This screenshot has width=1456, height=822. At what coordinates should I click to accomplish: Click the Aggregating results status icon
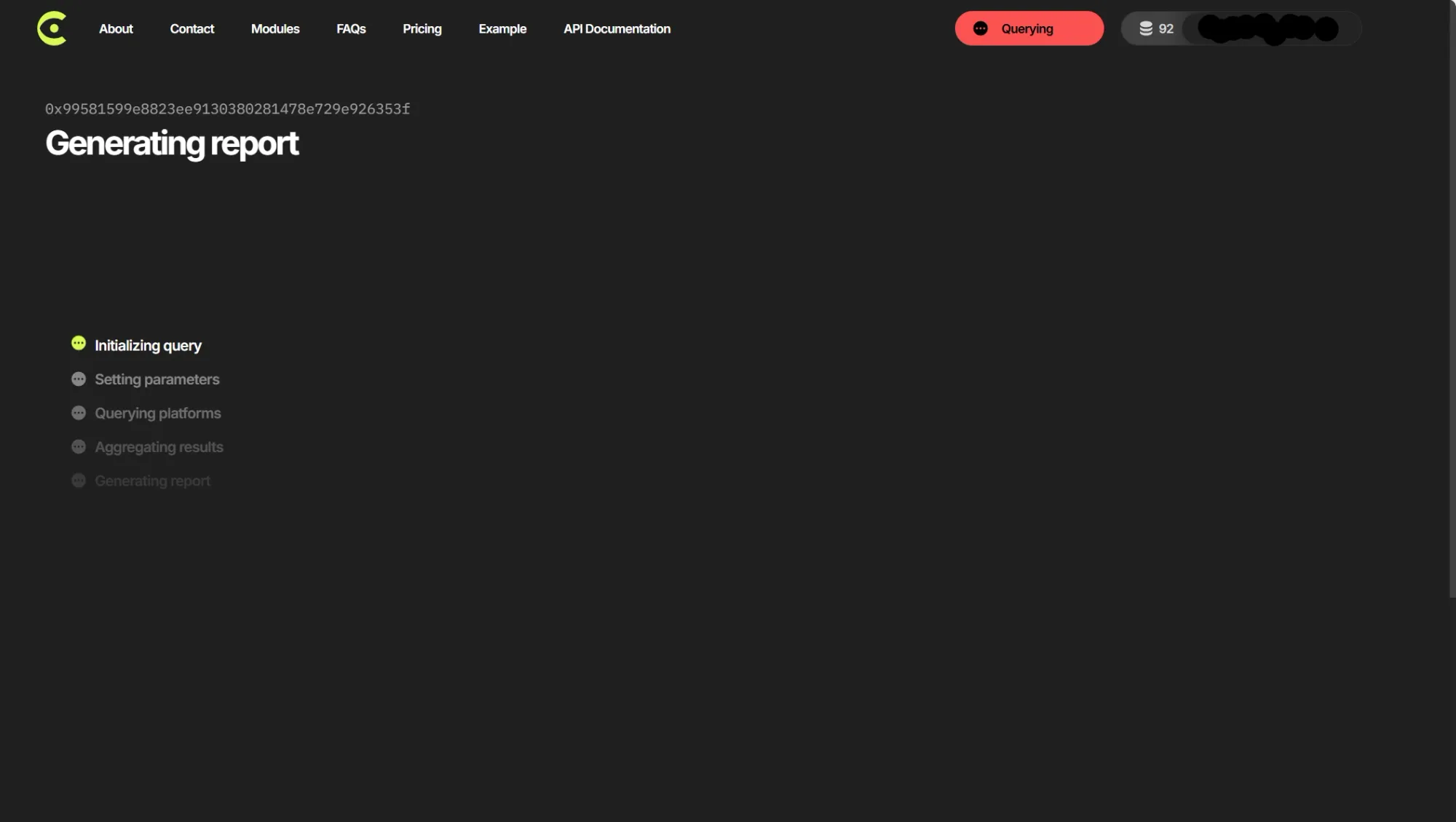[78, 446]
